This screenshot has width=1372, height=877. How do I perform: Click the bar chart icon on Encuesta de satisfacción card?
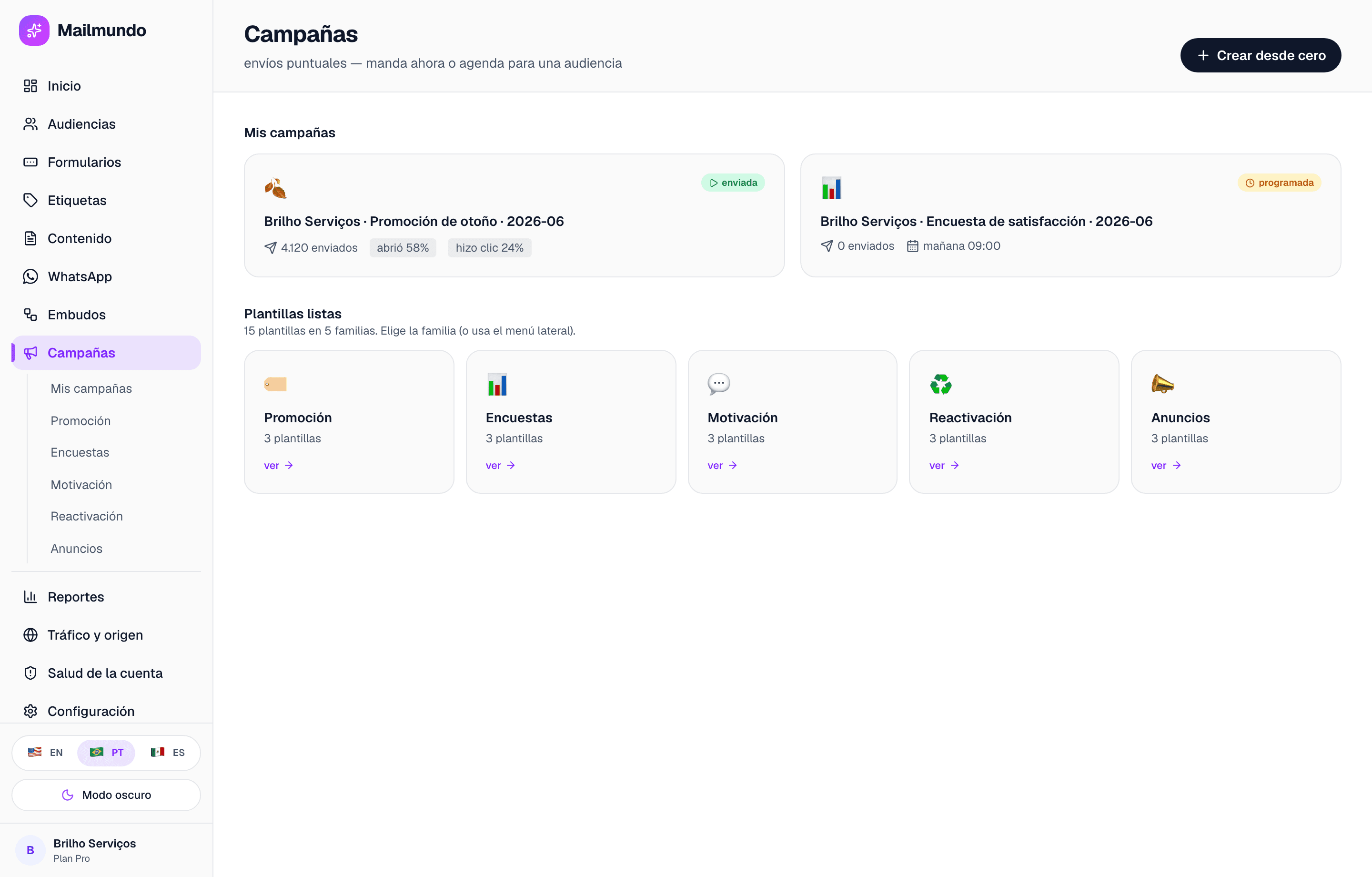[x=831, y=188]
